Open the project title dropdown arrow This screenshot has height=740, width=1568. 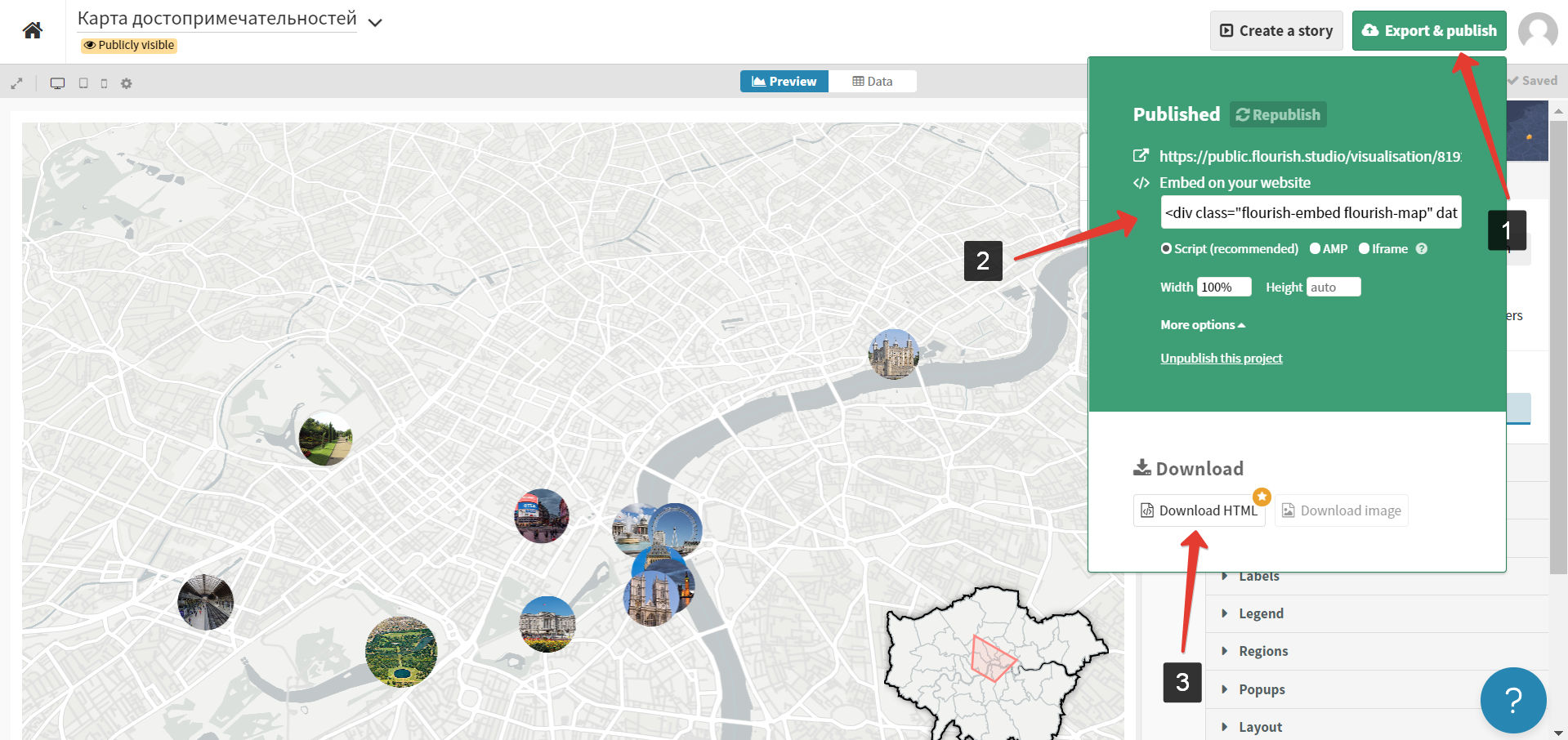[375, 23]
